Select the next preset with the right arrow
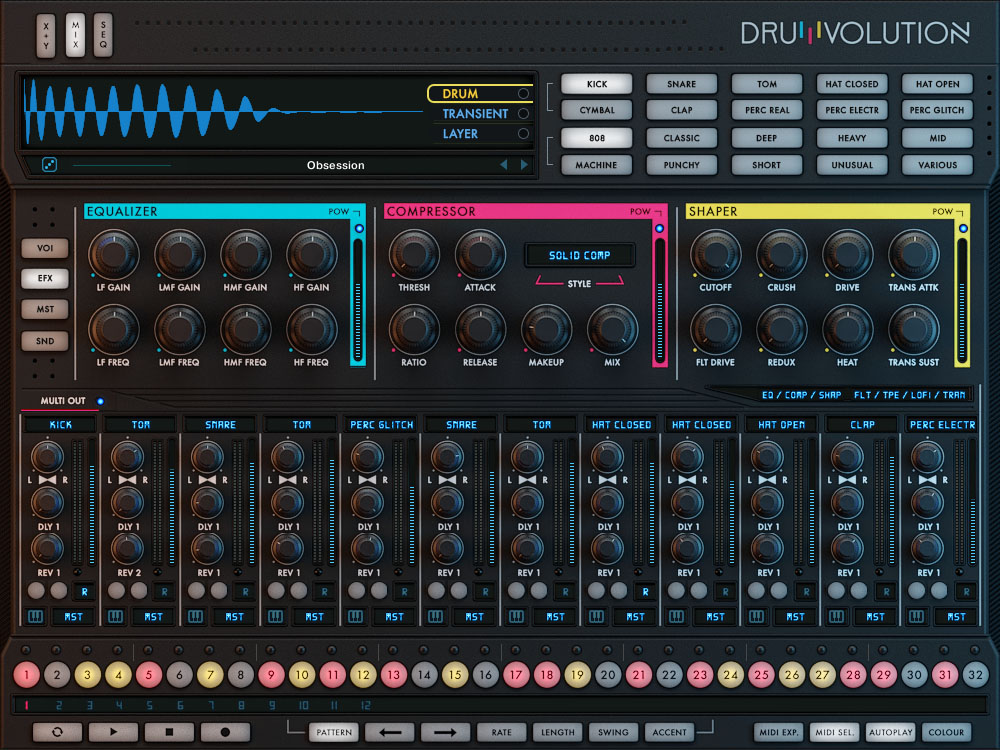This screenshot has height=750, width=1000. (525, 165)
